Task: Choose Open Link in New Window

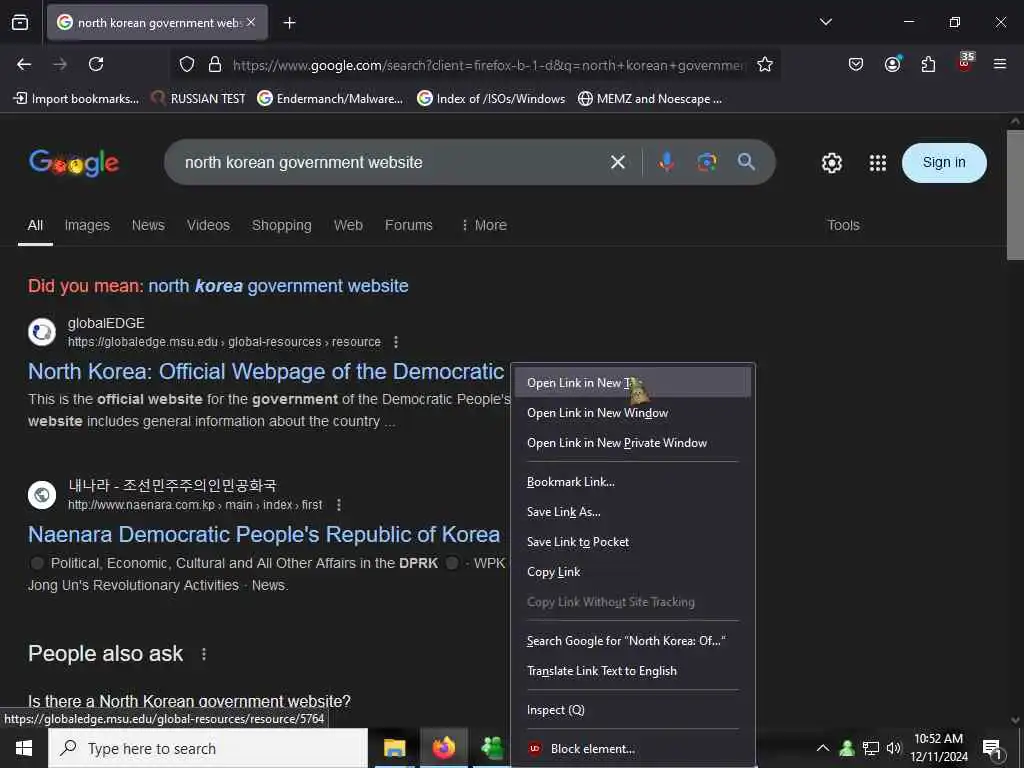Action: [632, 413]
